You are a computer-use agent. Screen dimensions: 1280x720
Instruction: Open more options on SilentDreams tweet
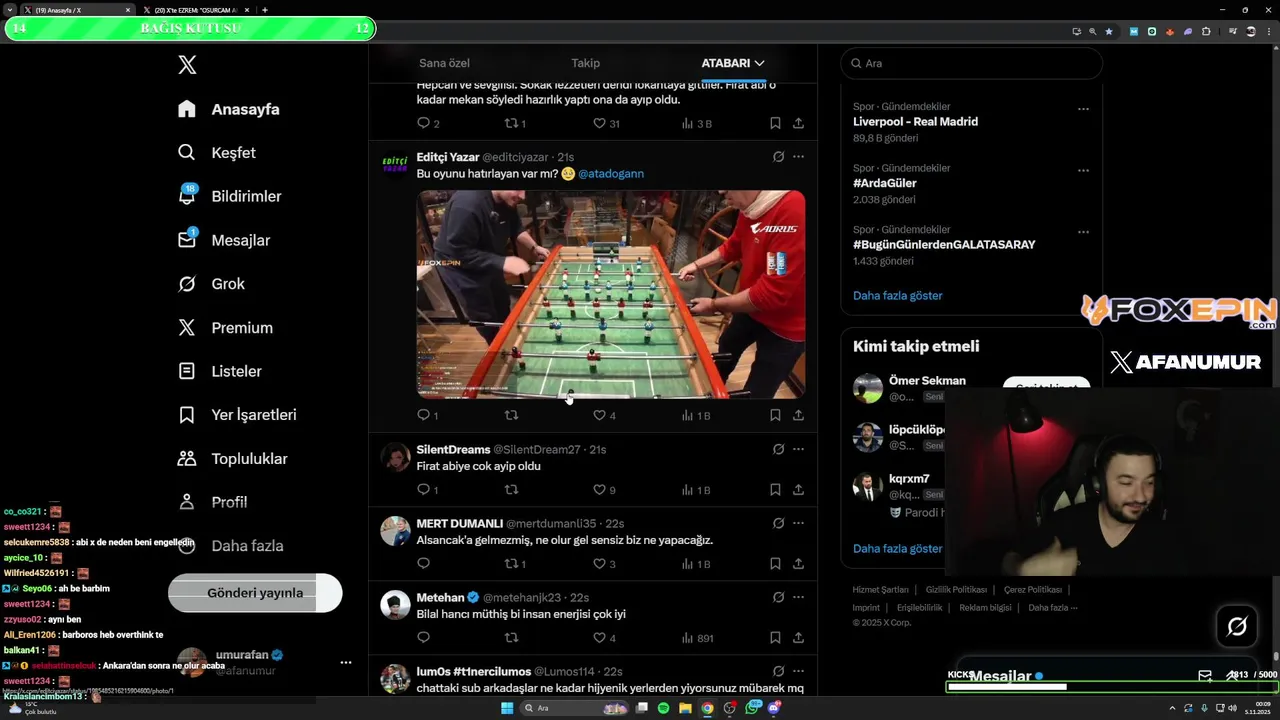pyautogui.click(x=798, y=450)
